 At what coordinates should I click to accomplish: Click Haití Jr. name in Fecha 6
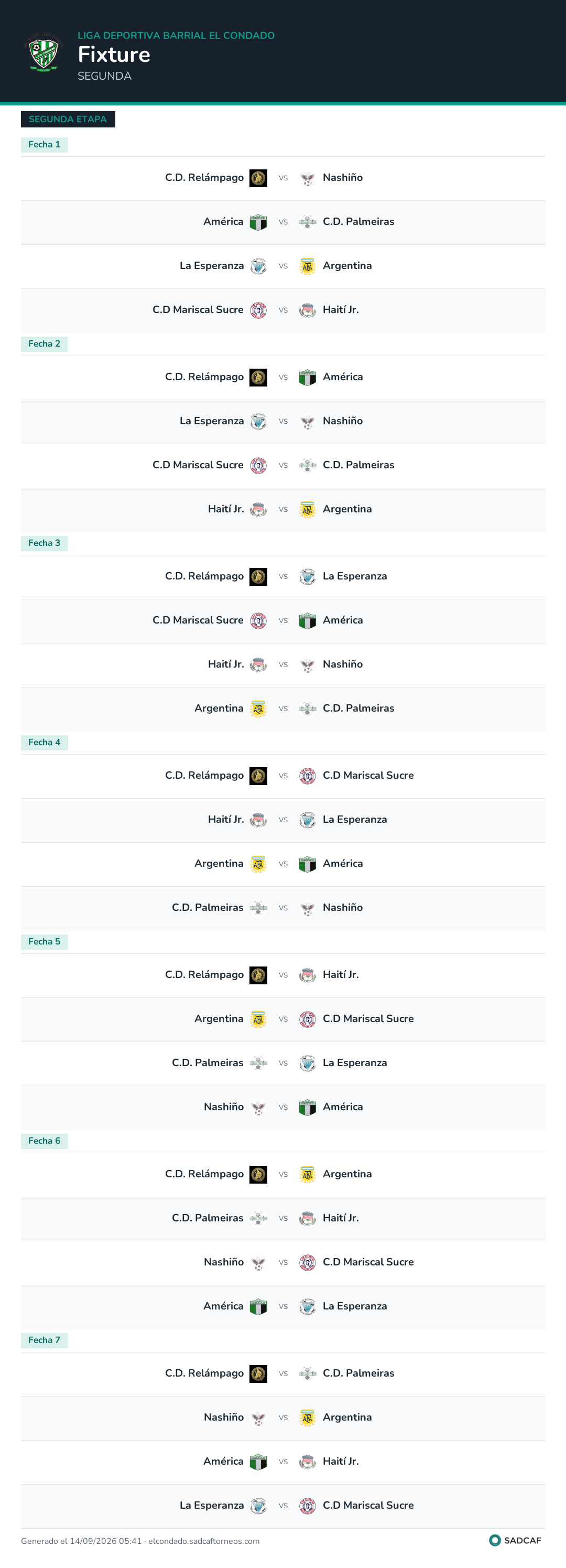(x=341, y=1218)
